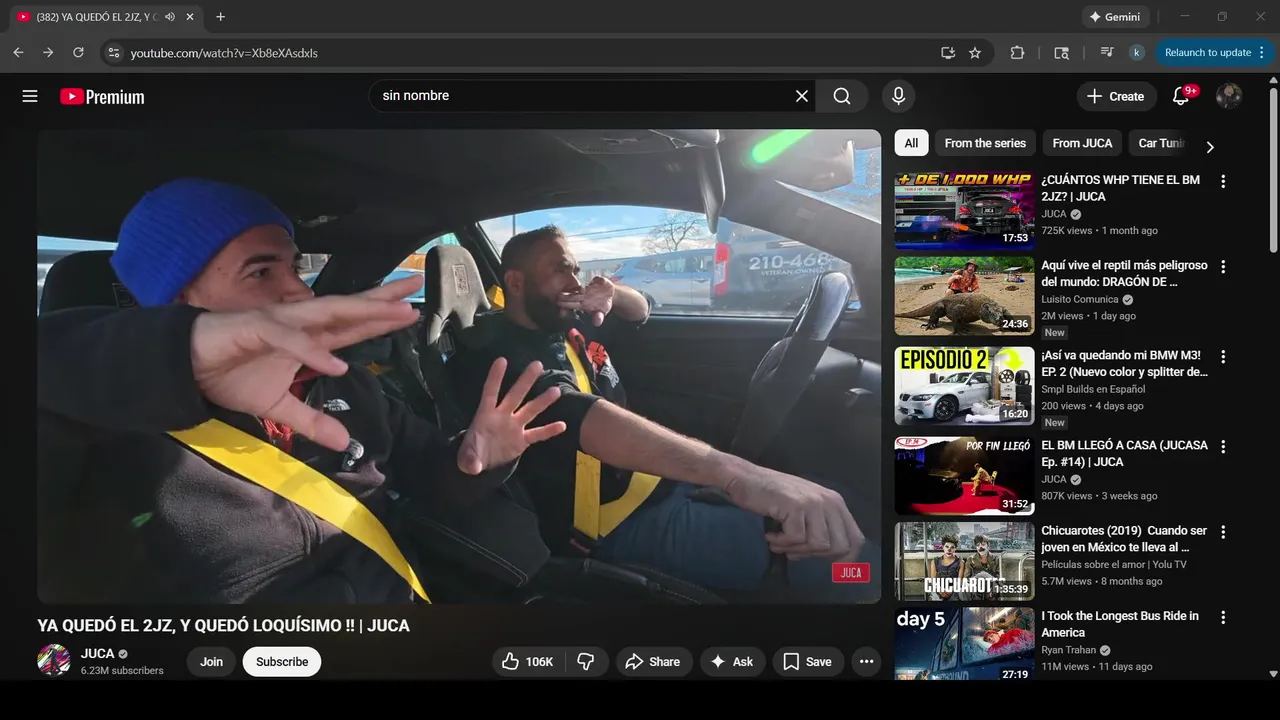
Task: Close the YouTube browser tab
Action: coord(189,17)
